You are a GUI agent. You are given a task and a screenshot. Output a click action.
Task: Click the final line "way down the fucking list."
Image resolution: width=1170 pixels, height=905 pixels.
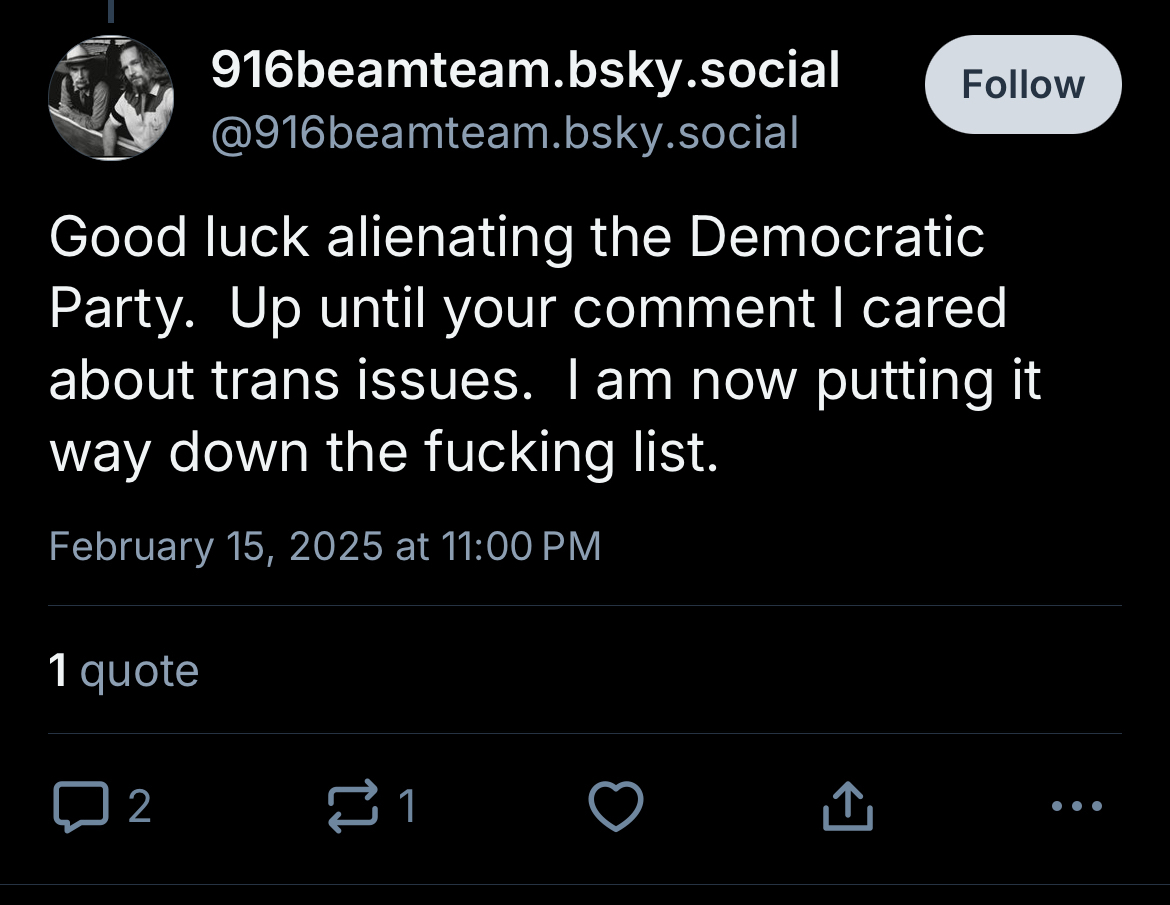point(383,453)
